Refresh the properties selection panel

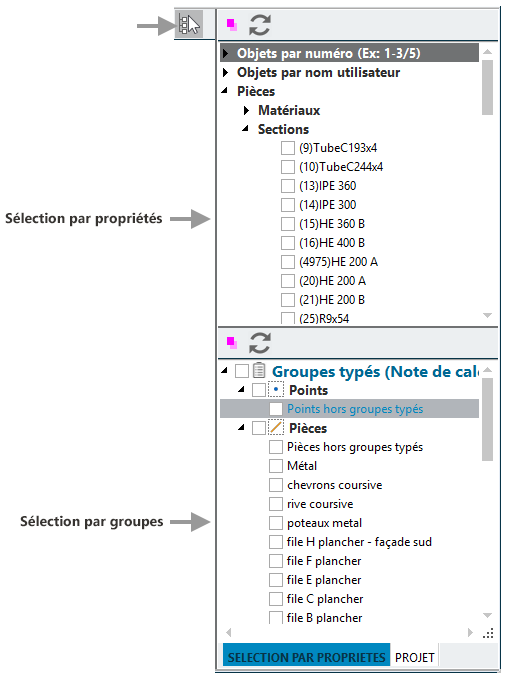point(260,25)
